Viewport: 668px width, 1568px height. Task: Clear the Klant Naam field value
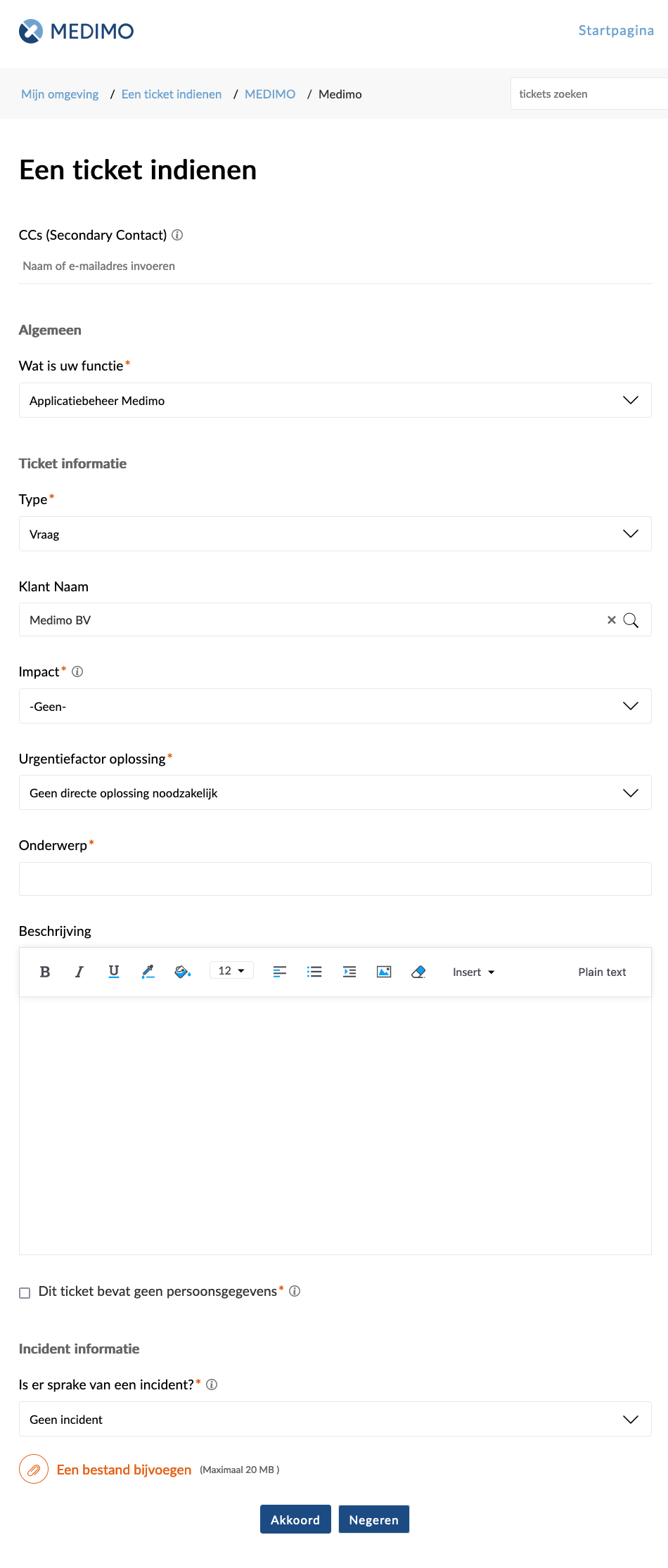(x=612, y=619)
